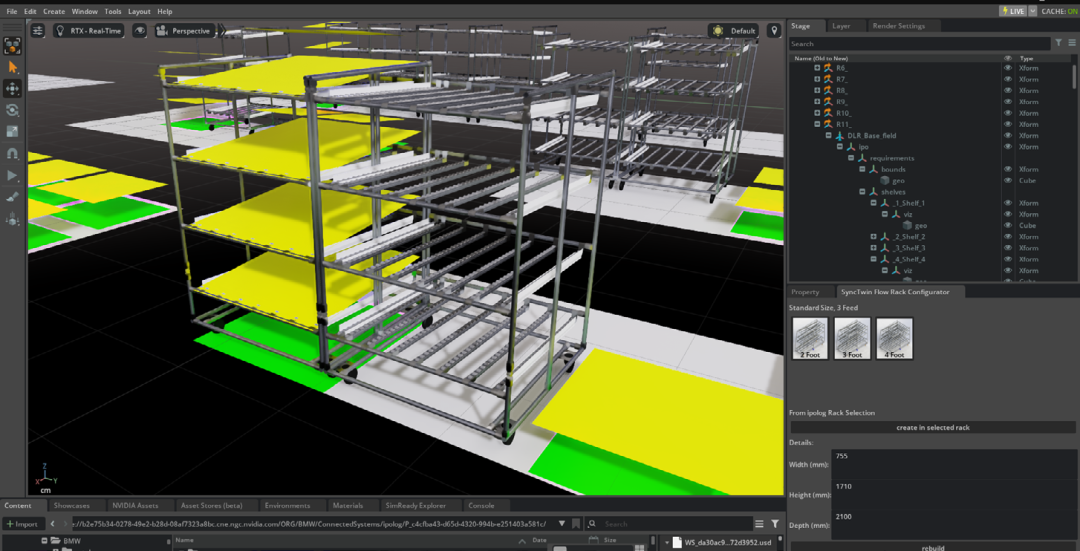The image size is (1080, 551).
Task: Open the RTX - Real-Time renderer dropdown
Action: point(90,31)
